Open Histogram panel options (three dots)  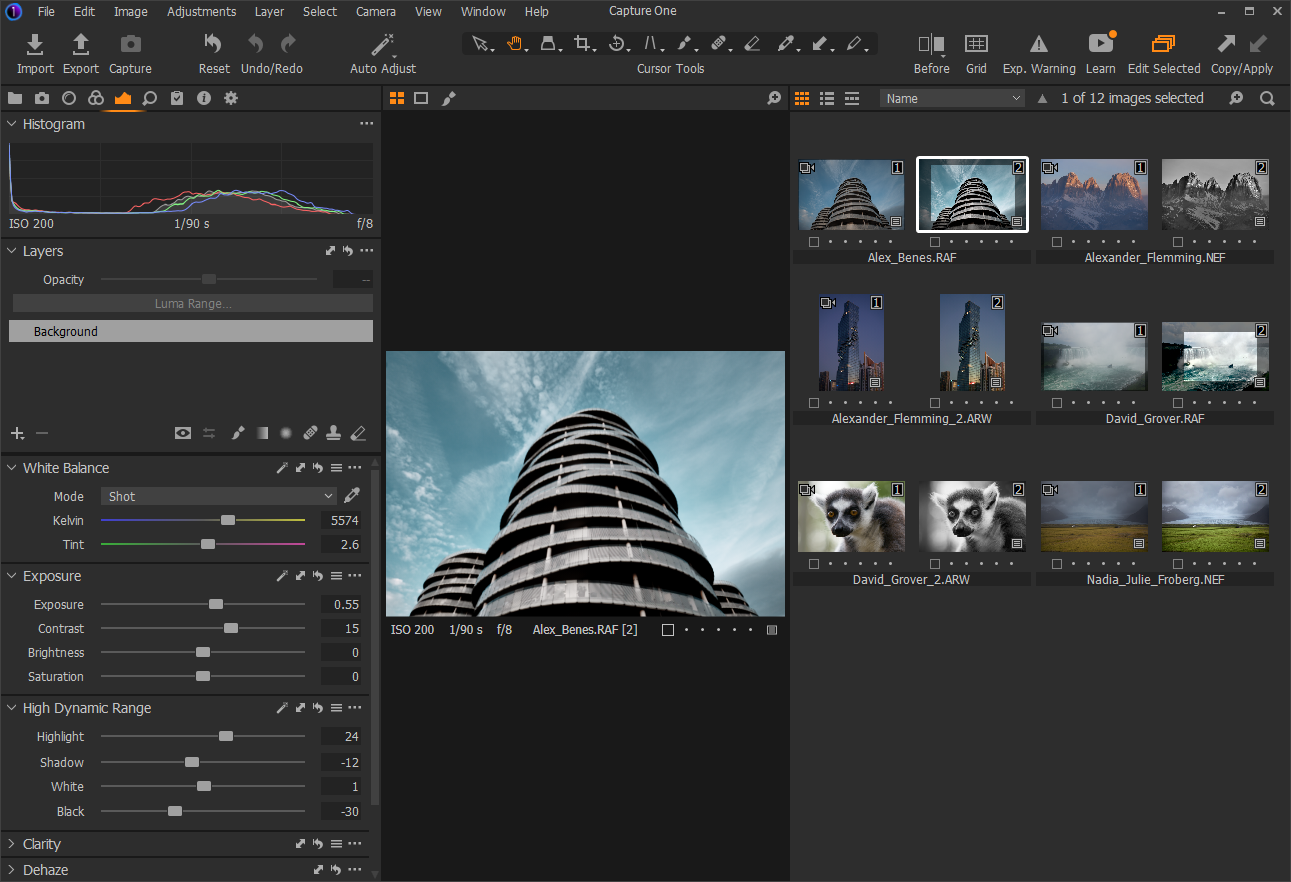click(x=366, y=124)
